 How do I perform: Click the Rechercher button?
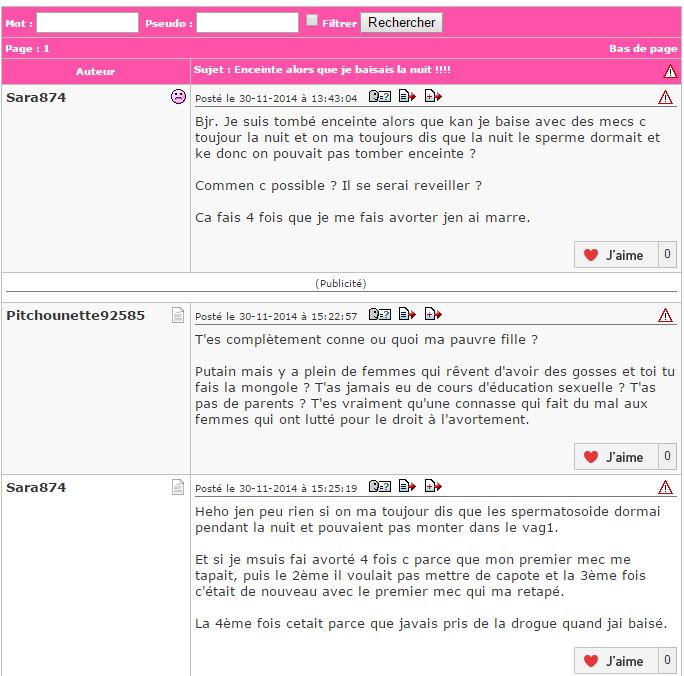point(401,22)
